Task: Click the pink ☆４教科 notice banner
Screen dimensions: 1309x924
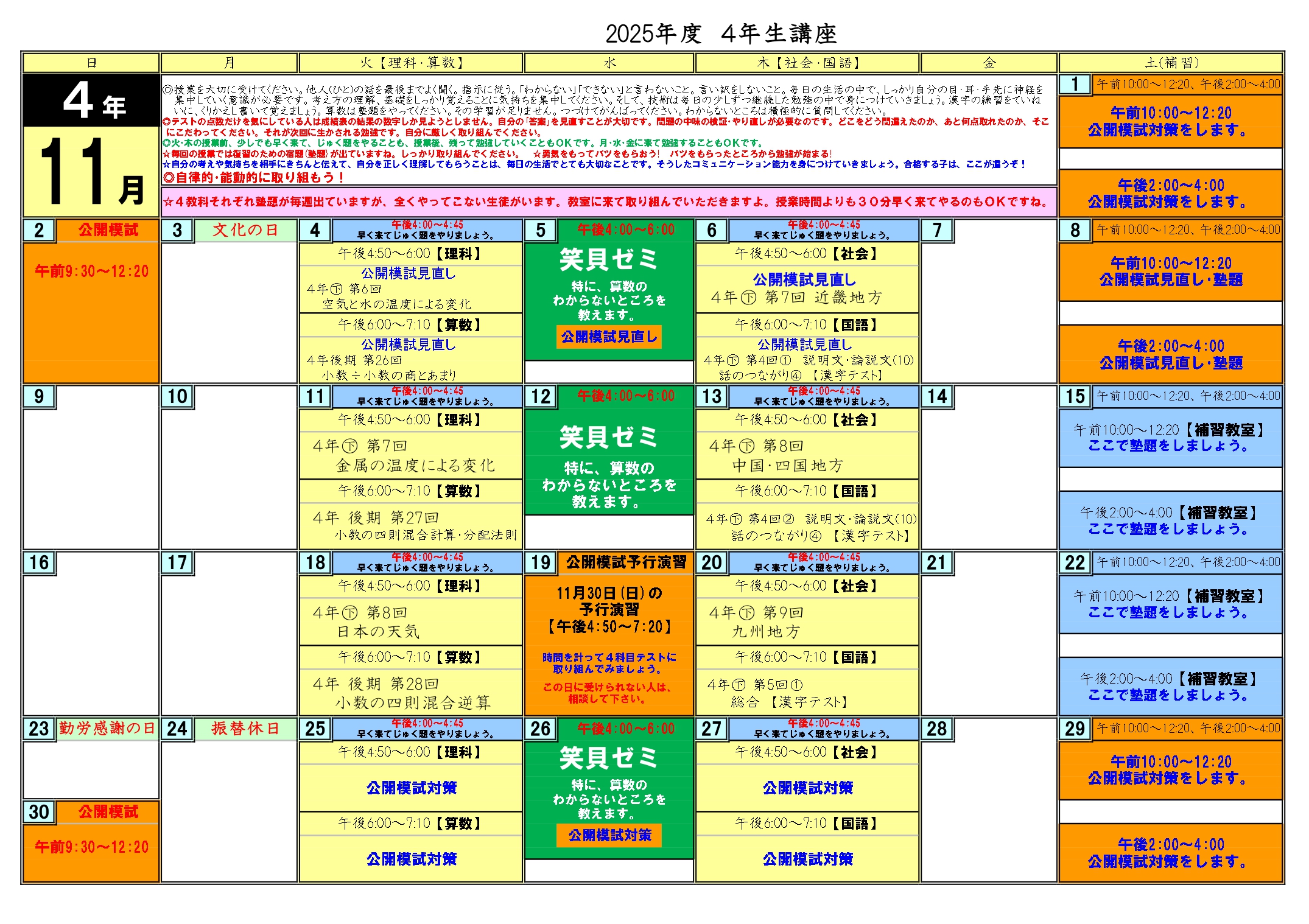Action: (609, 201)
